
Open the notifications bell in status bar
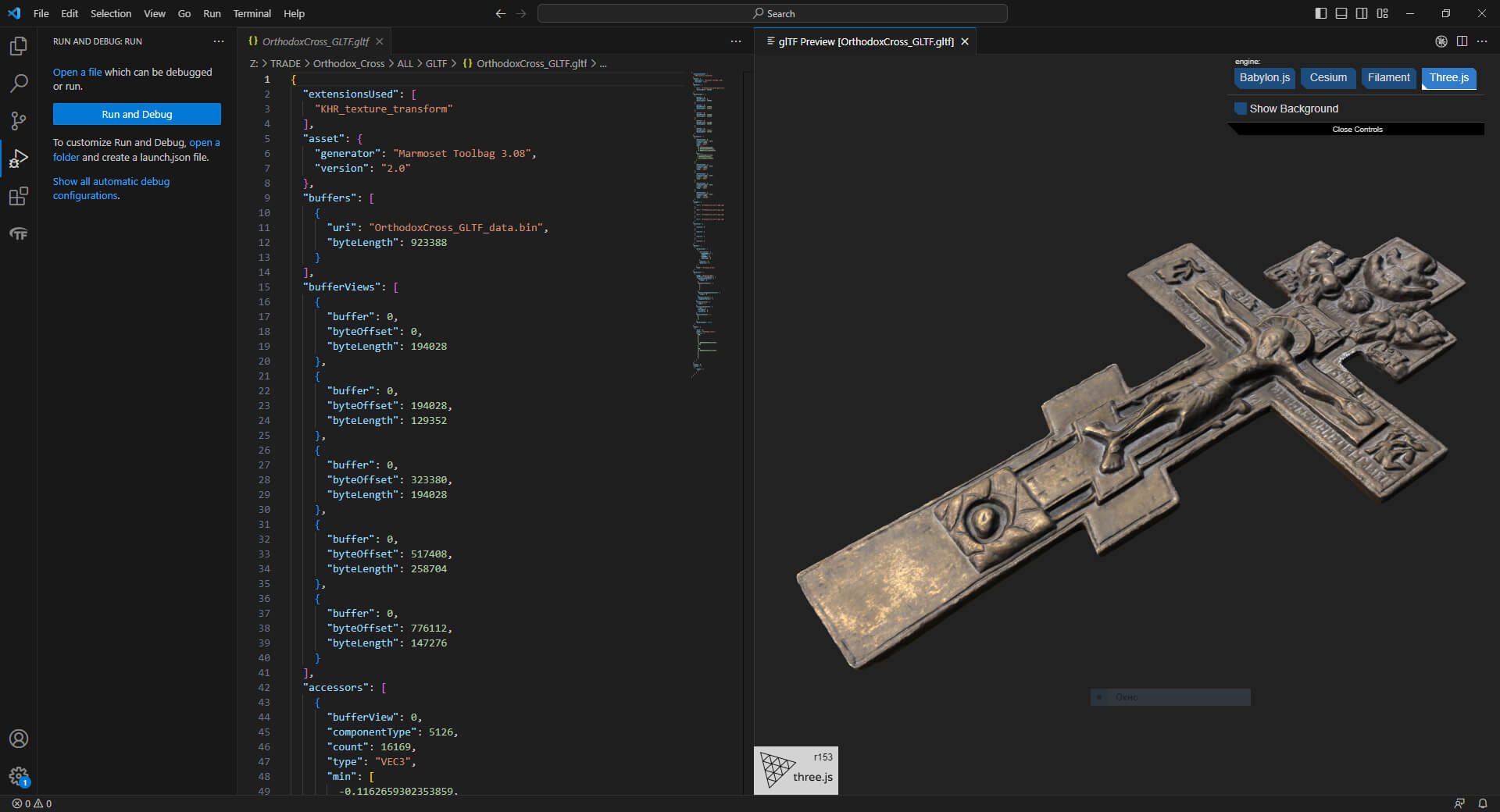1482,803
